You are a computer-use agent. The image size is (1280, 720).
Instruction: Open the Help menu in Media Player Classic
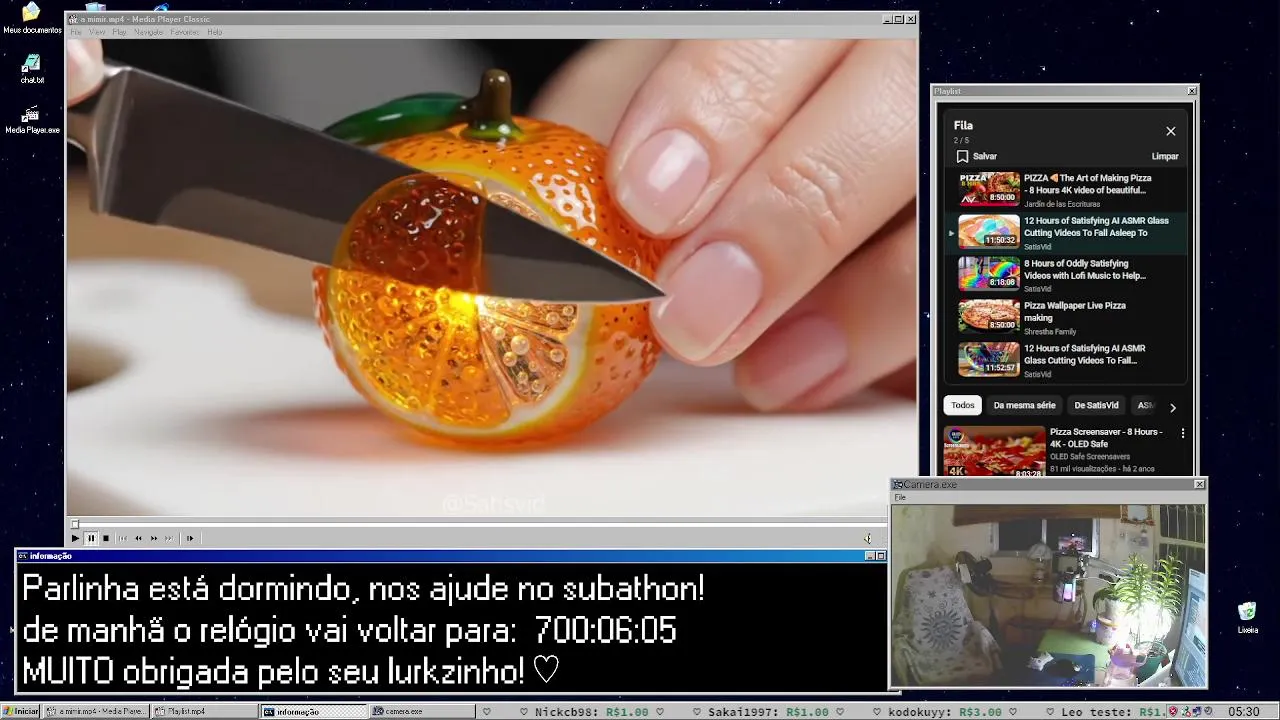click(x=214, y=32)
